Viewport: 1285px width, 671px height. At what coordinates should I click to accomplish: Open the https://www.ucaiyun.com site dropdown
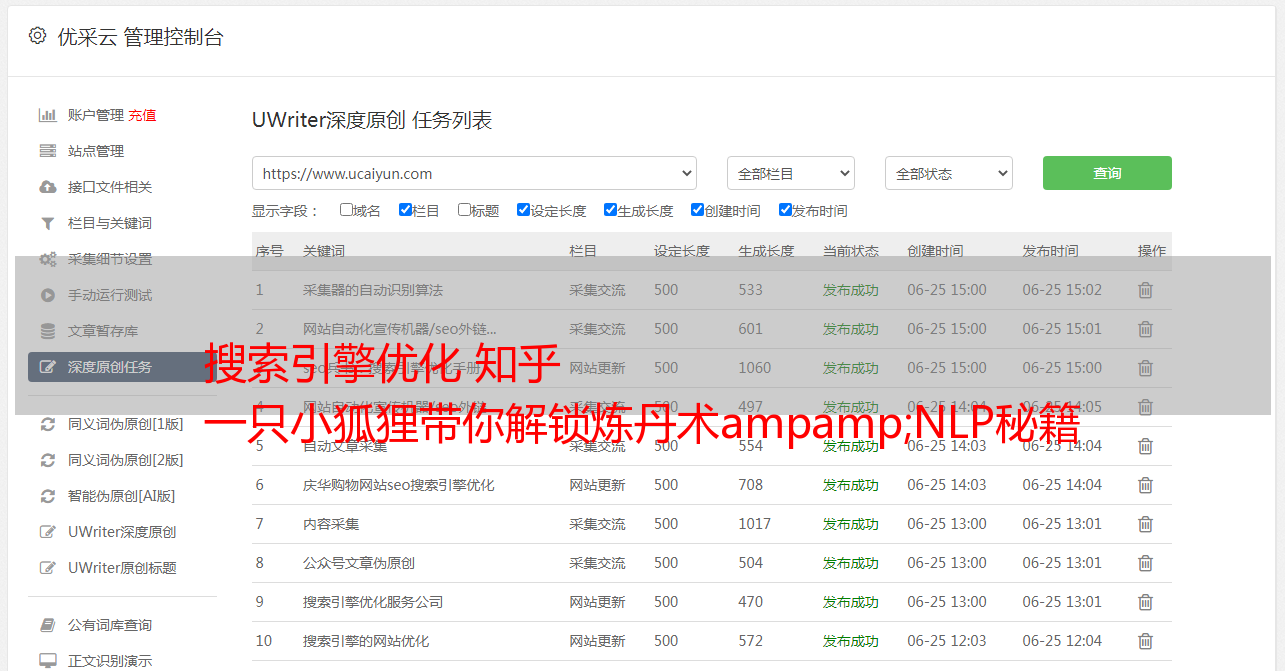(x=474, y=173)
